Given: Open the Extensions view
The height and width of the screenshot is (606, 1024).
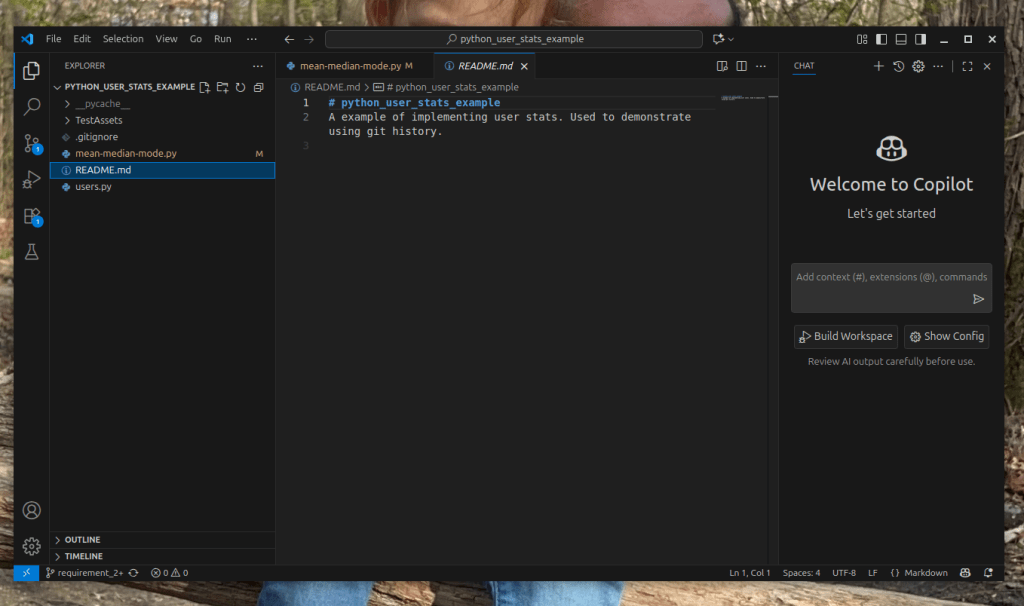Looking at the screenshot, I should 32,216.
